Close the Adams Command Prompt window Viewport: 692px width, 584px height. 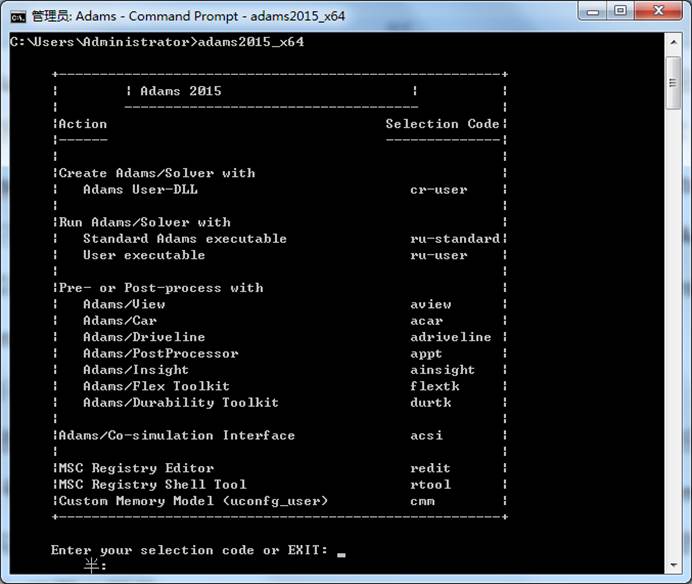tap(659, 11)
